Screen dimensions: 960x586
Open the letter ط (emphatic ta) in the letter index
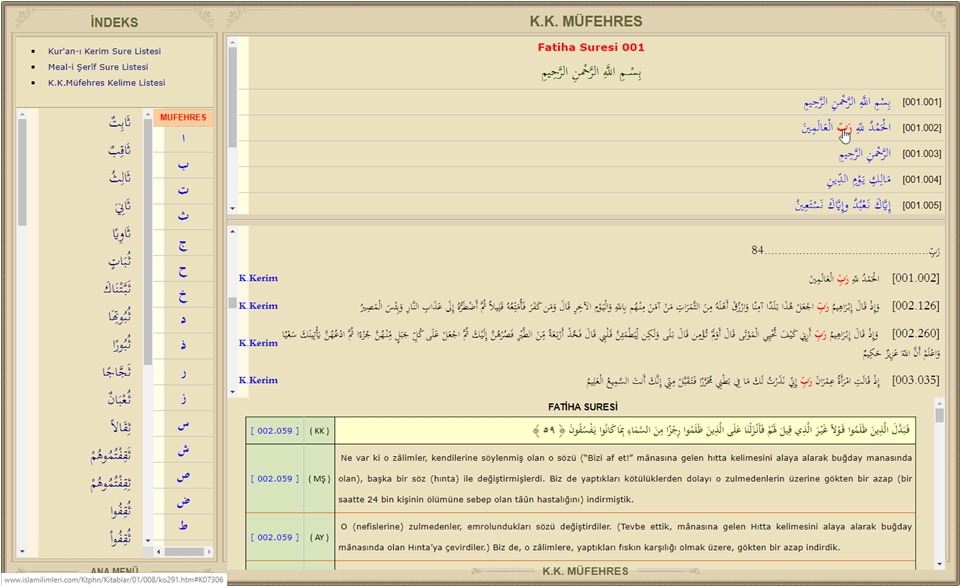[x=183, y=526]
